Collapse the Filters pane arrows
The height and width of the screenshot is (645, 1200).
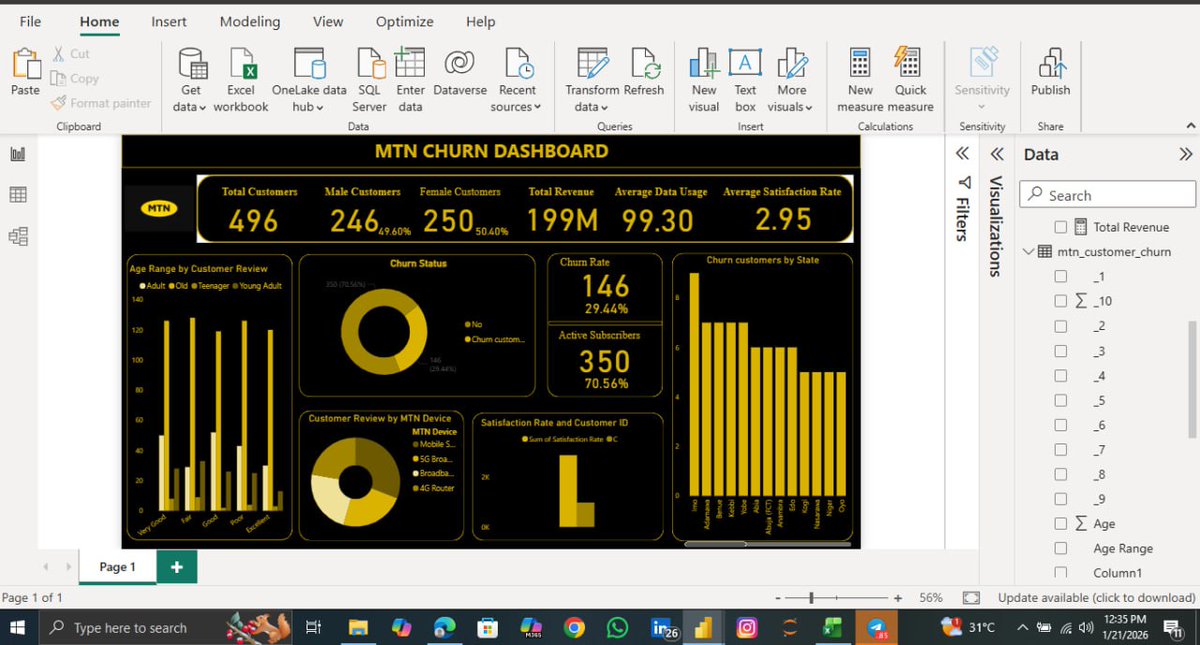tap(962, 154)
